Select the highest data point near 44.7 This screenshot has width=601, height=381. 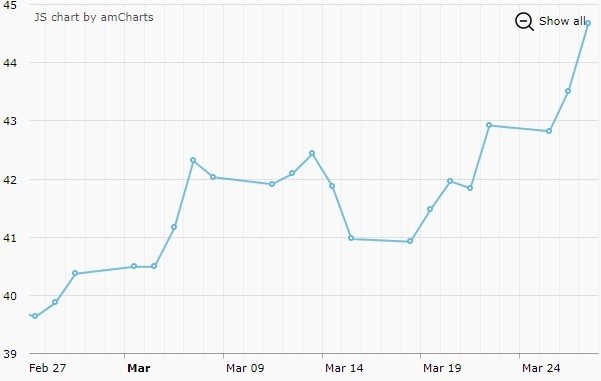588,23
